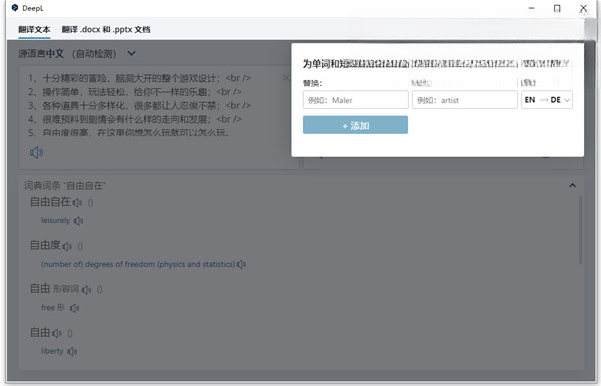Viewport: 601px width, 386px height.
Task: Click the leisurely translation link
Action: tap(56, 220)
